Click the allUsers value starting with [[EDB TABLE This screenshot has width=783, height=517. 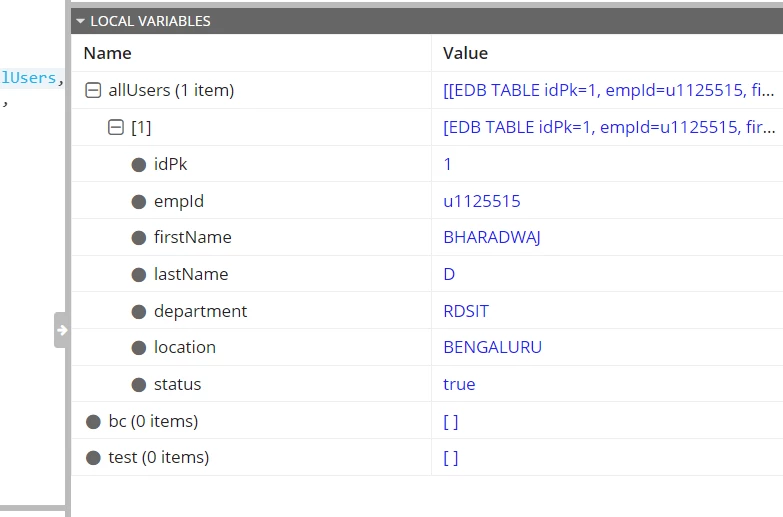click(x=609, y=90)
